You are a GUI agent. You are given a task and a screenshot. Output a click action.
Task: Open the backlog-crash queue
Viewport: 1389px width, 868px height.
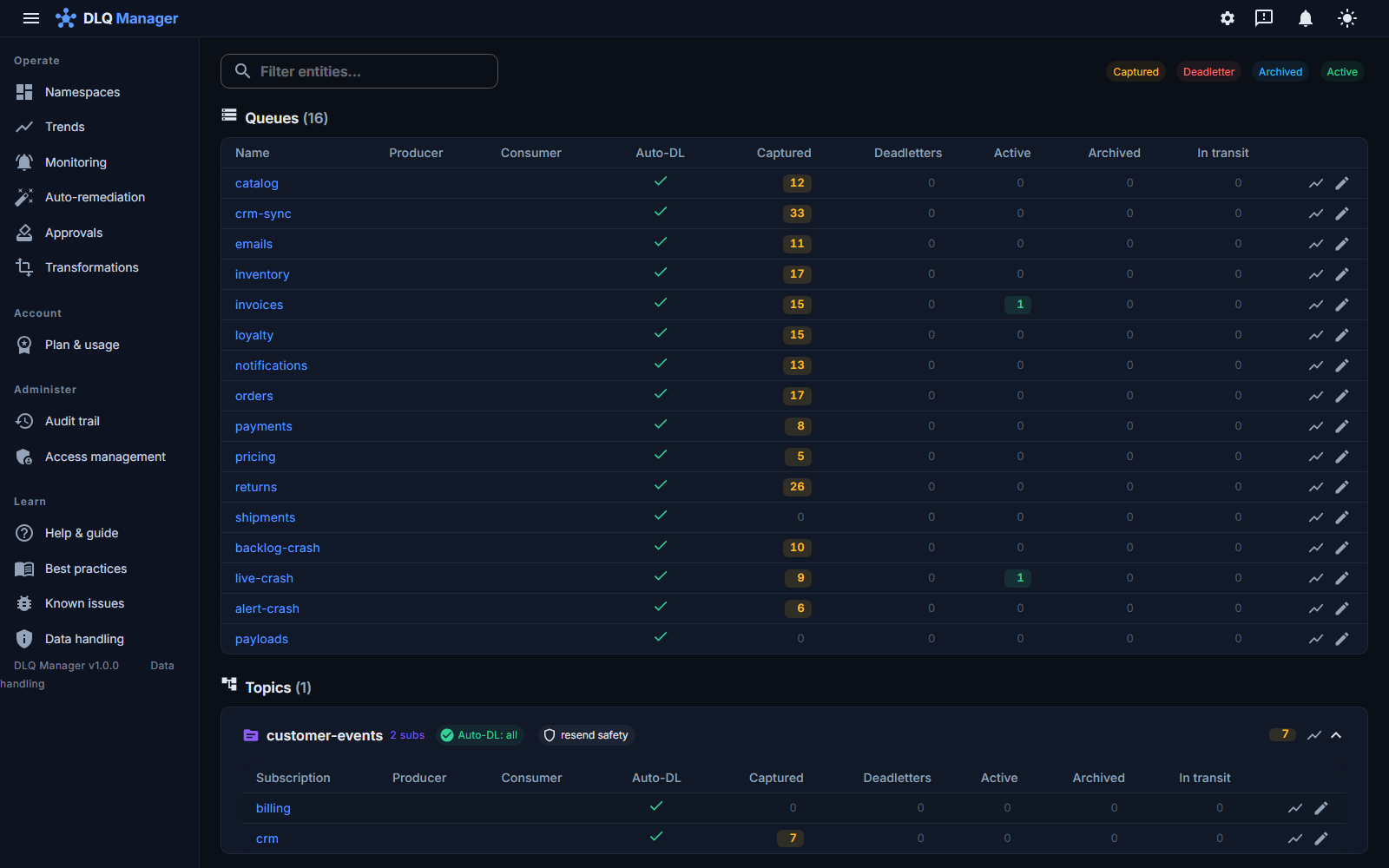pos(278,548)
